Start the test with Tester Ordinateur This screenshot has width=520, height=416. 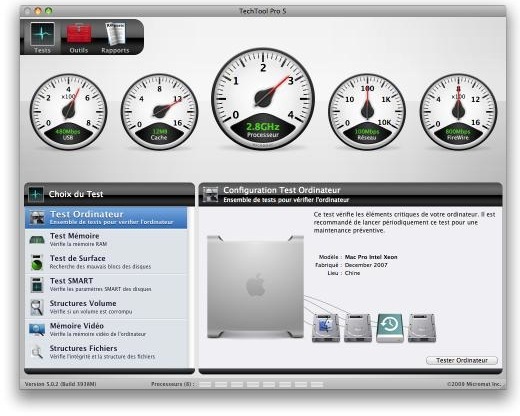pyautogui.click(x=462, y=360)
